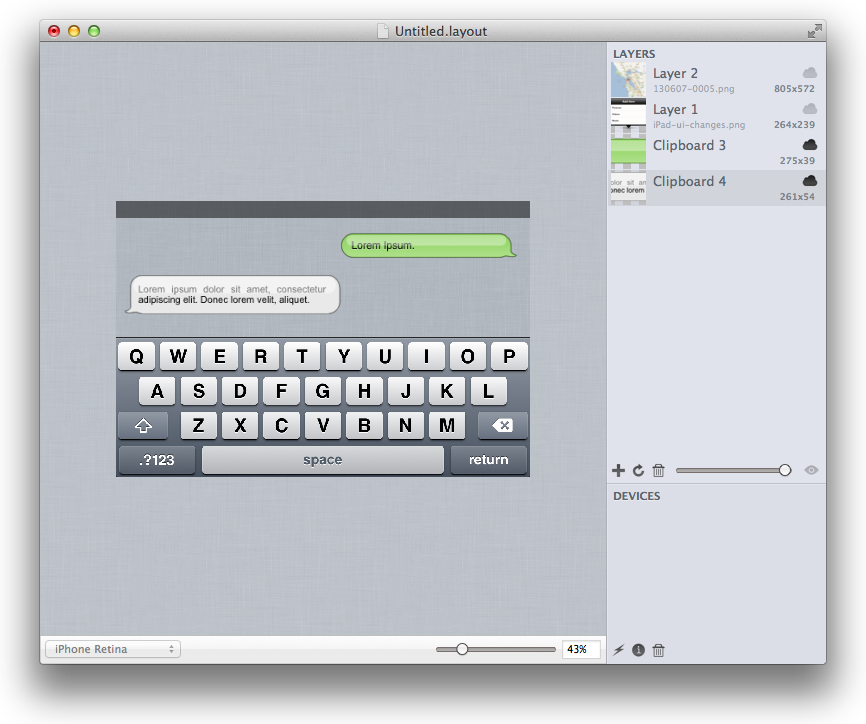Click the shift key on the keyboard

click(143, 425)
